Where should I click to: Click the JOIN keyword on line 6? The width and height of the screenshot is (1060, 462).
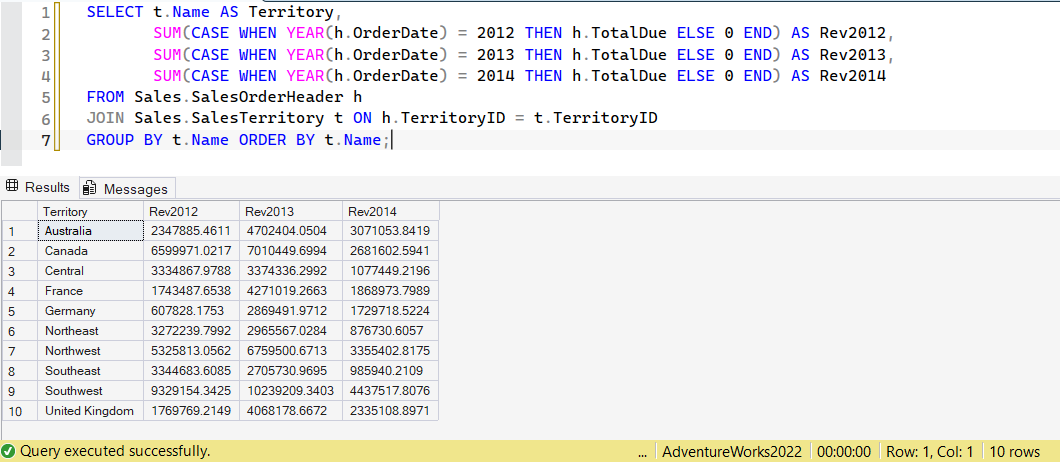coord(105,118)
